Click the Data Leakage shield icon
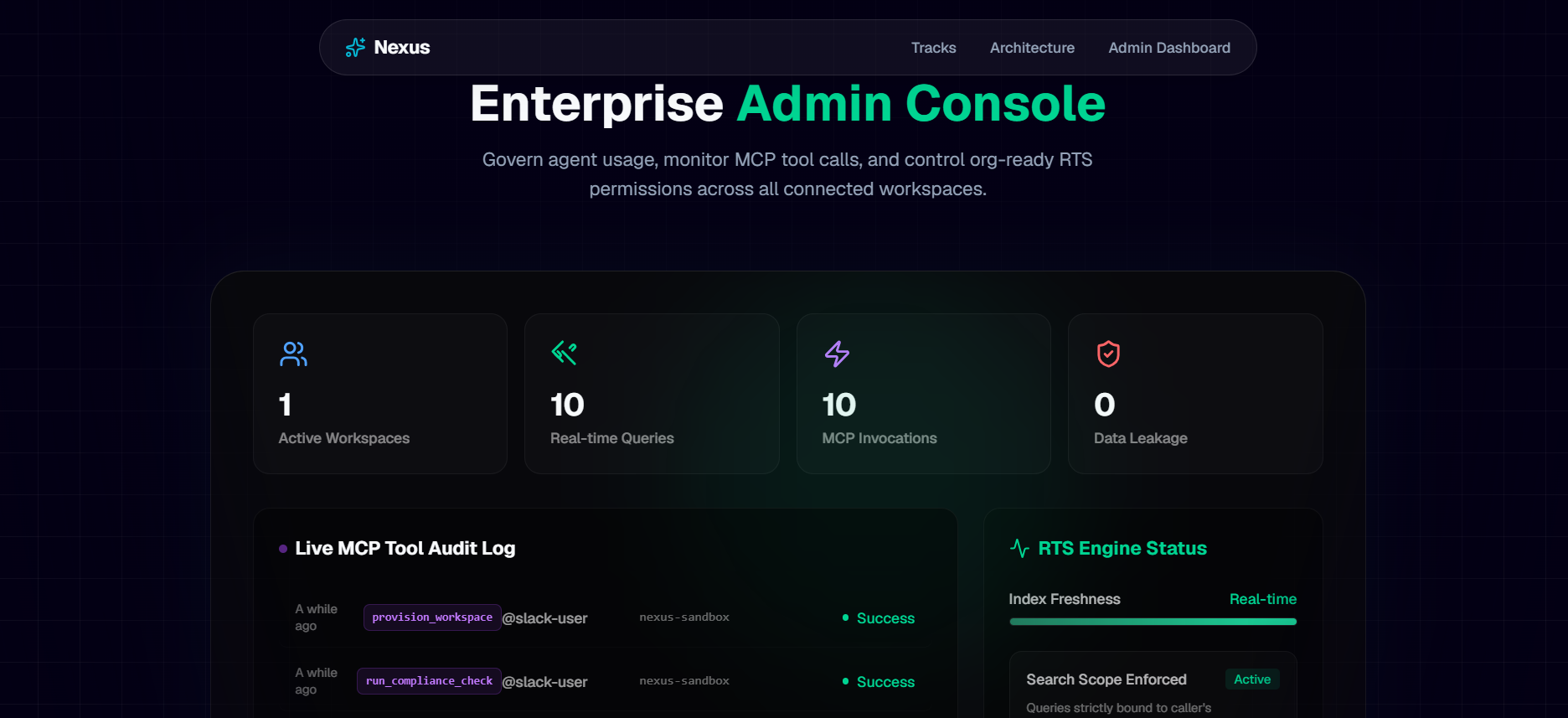The height and width of the screenshot is (718, 1568). tap(1108, 354)
